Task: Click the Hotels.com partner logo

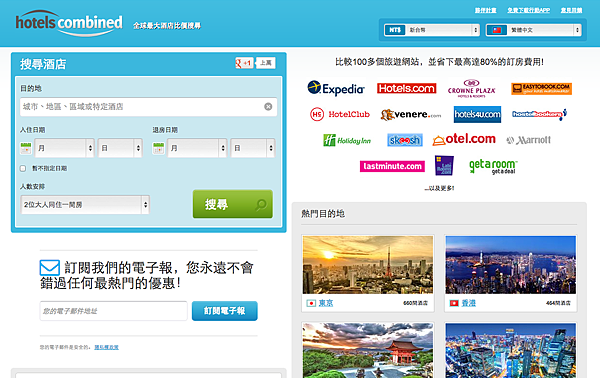Action: 406,88
